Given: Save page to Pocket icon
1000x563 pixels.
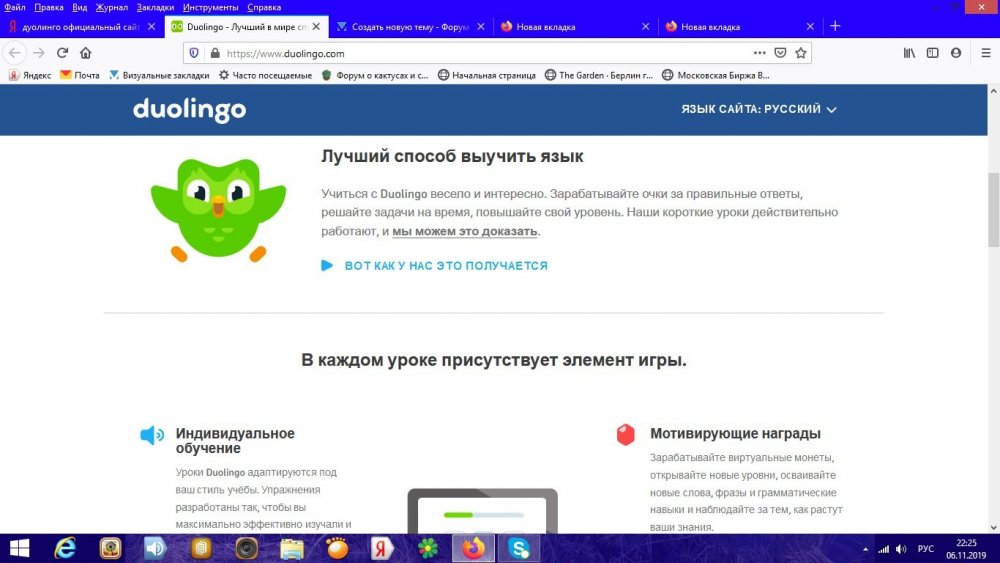Looking at the screenshot, I should (780, 53).
